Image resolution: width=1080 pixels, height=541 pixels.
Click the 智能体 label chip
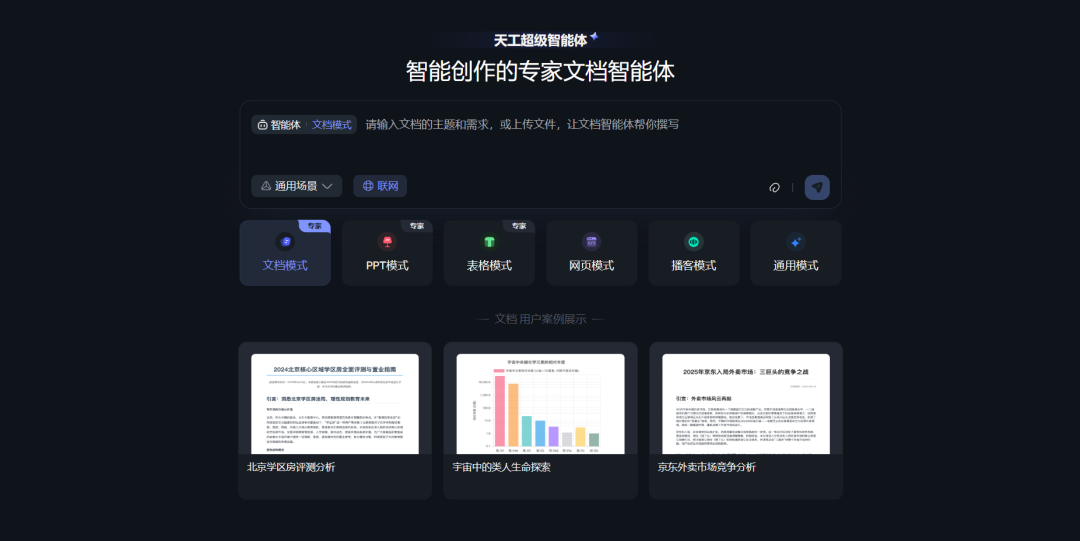[280, 125]
